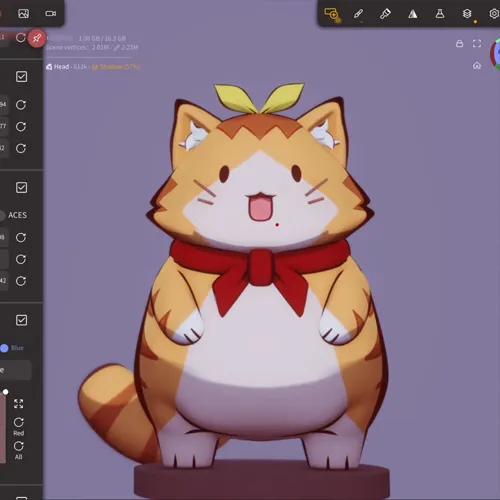This screenshot has height=500, width=500.
Task: Click the home view reset icon
Action: (477, 66)
